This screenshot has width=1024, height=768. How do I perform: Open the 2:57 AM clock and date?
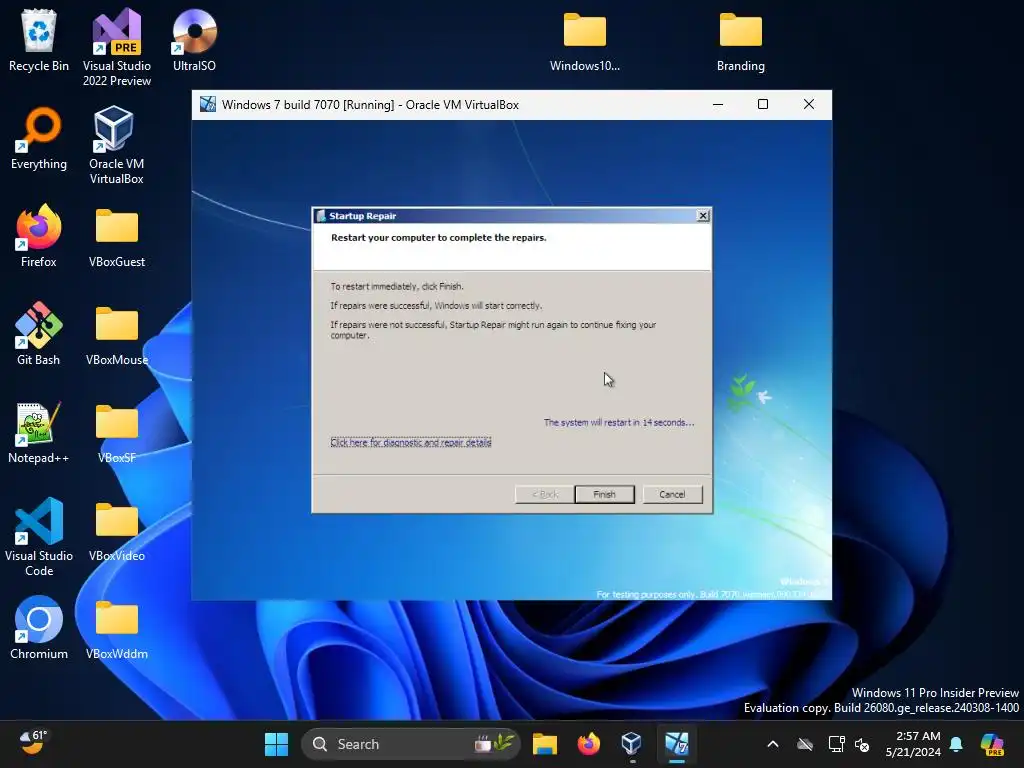click(913, 744)
